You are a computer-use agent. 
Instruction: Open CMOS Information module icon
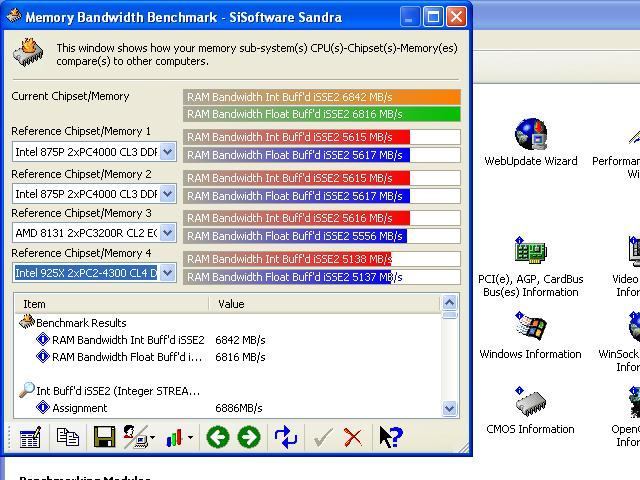click(531, 411)
